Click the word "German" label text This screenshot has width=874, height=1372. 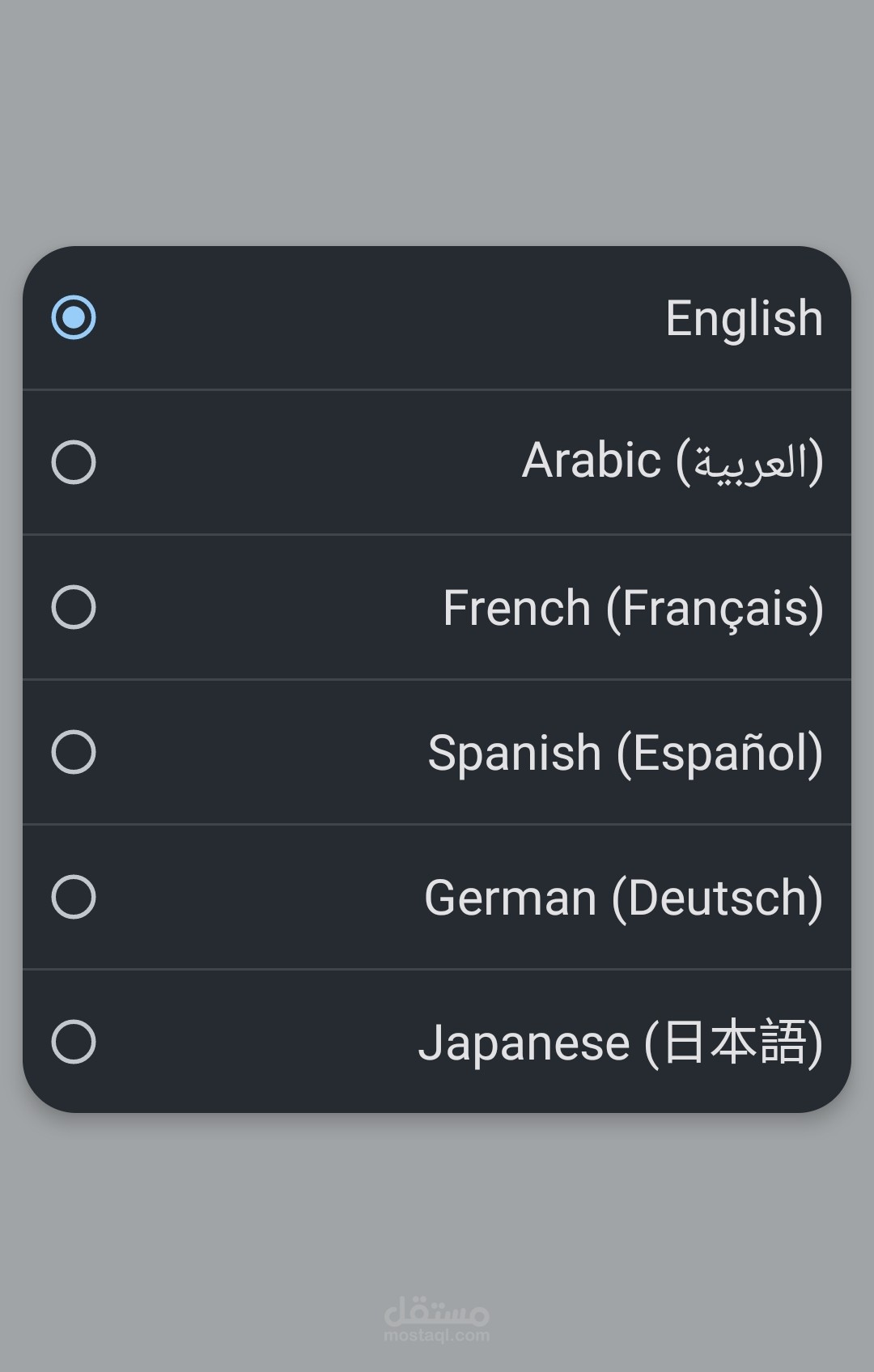510,898
